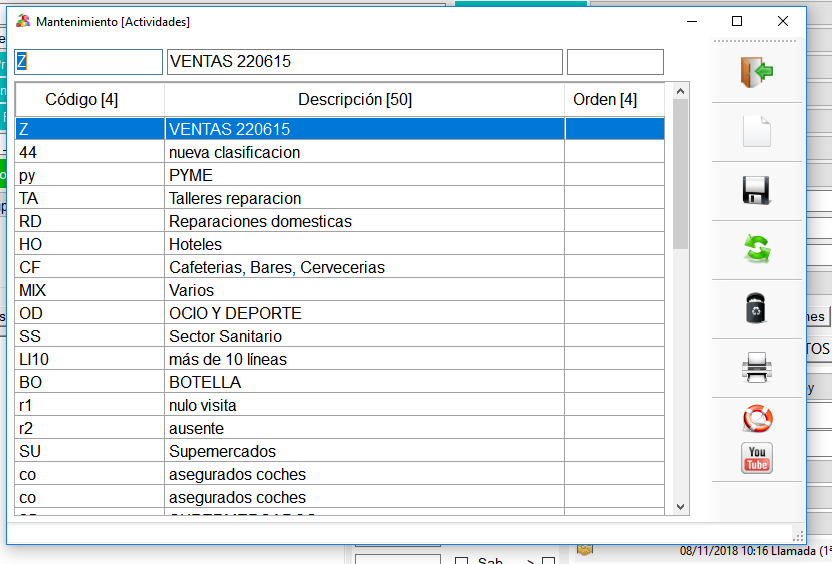Select 'OCIO Y DEPORTE' row
The width and height of the screenshot is (832, 564).
tap(340, 313)
